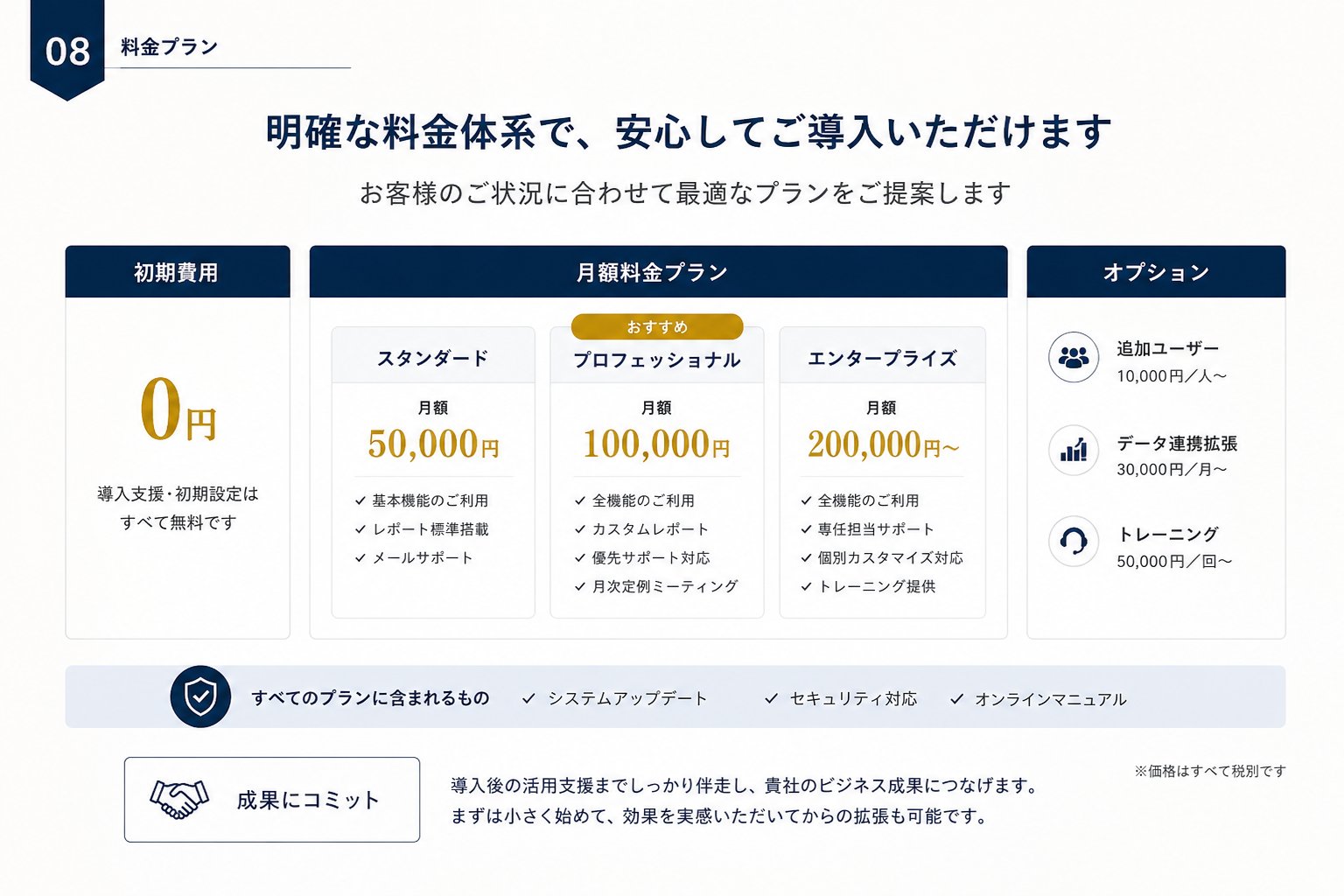Click the 100,000円 professional plan price

[657, 444]
